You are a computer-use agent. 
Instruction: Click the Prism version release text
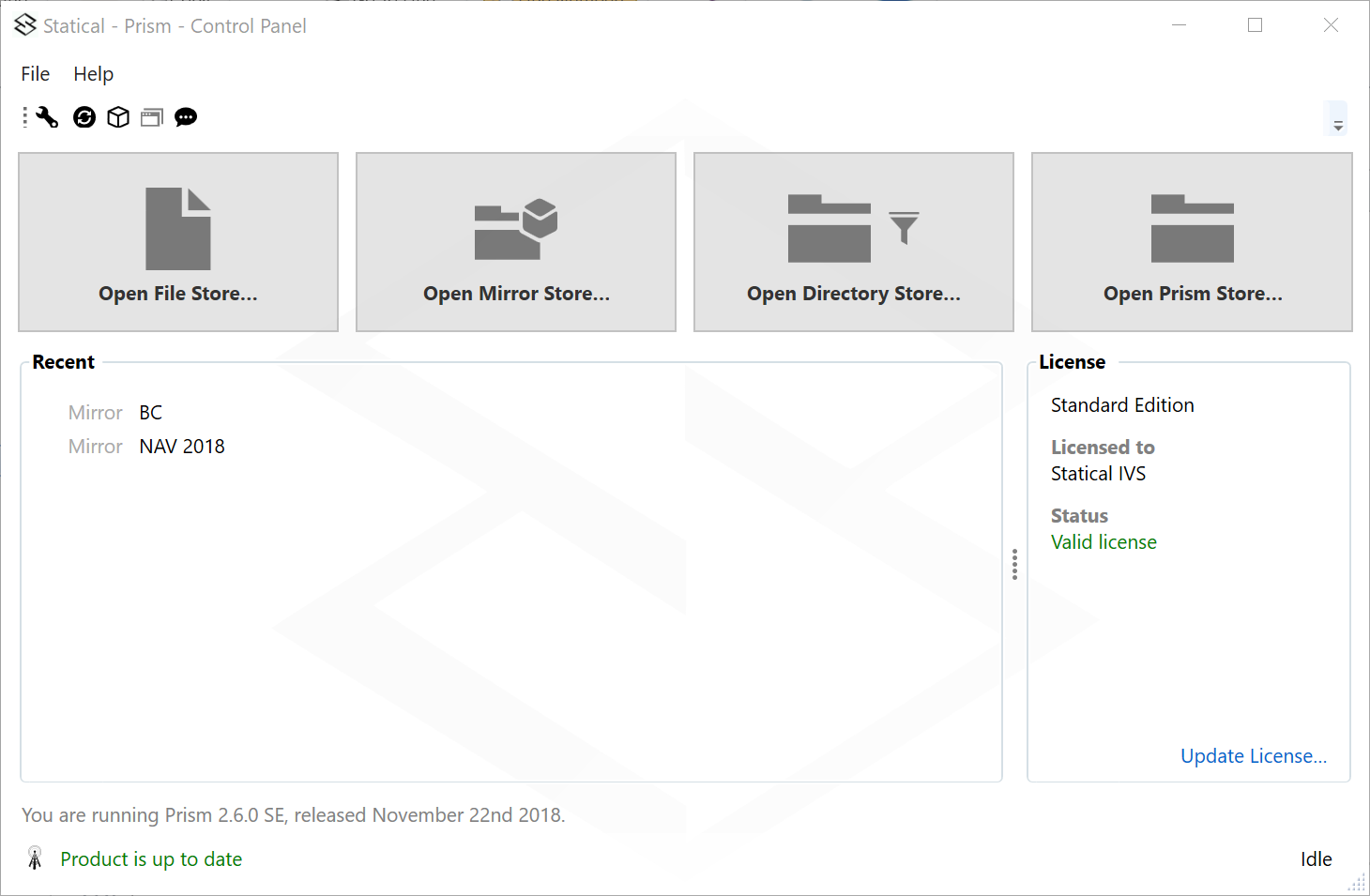tap(293, 815)
